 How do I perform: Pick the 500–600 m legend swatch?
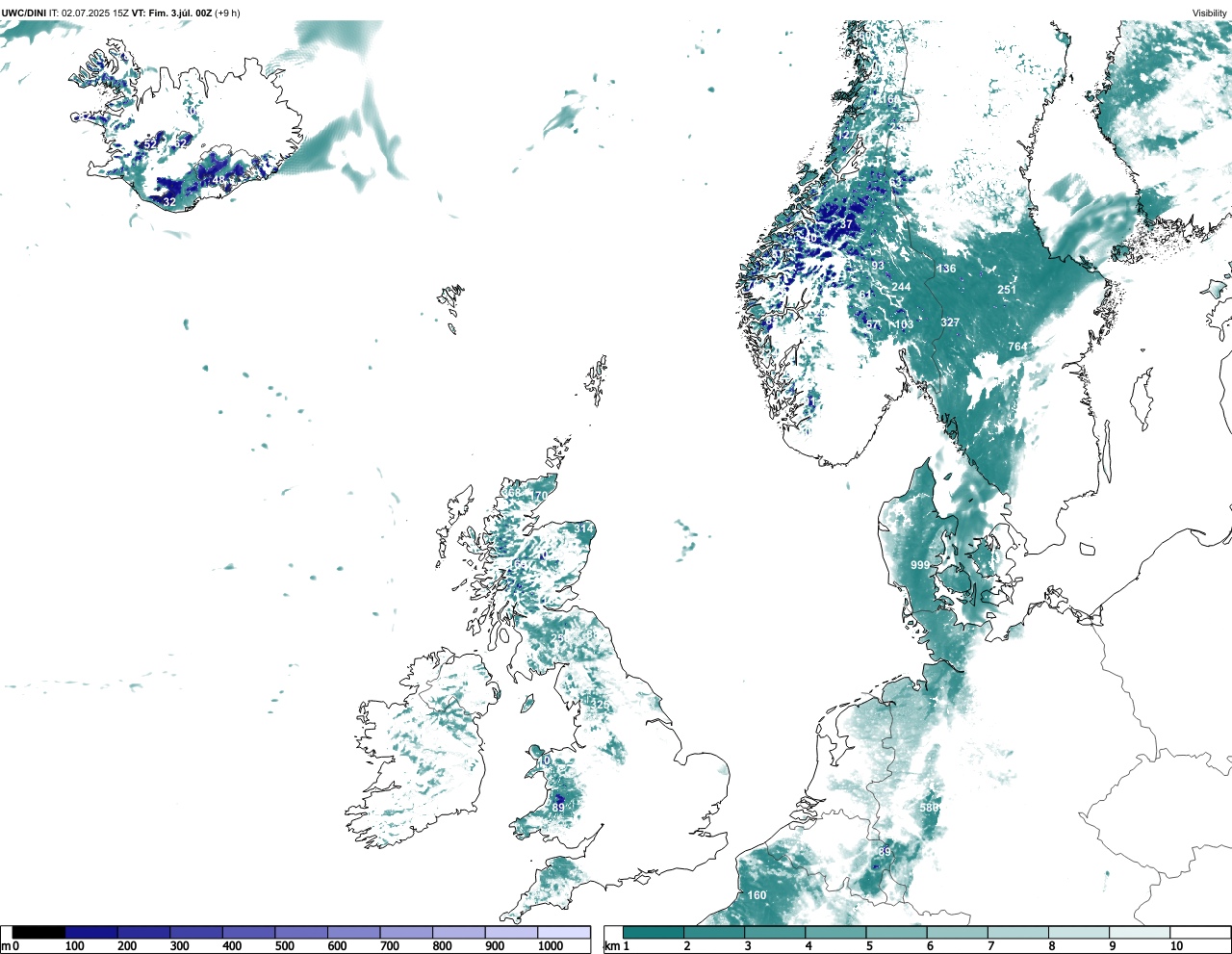tap(301, 933)
